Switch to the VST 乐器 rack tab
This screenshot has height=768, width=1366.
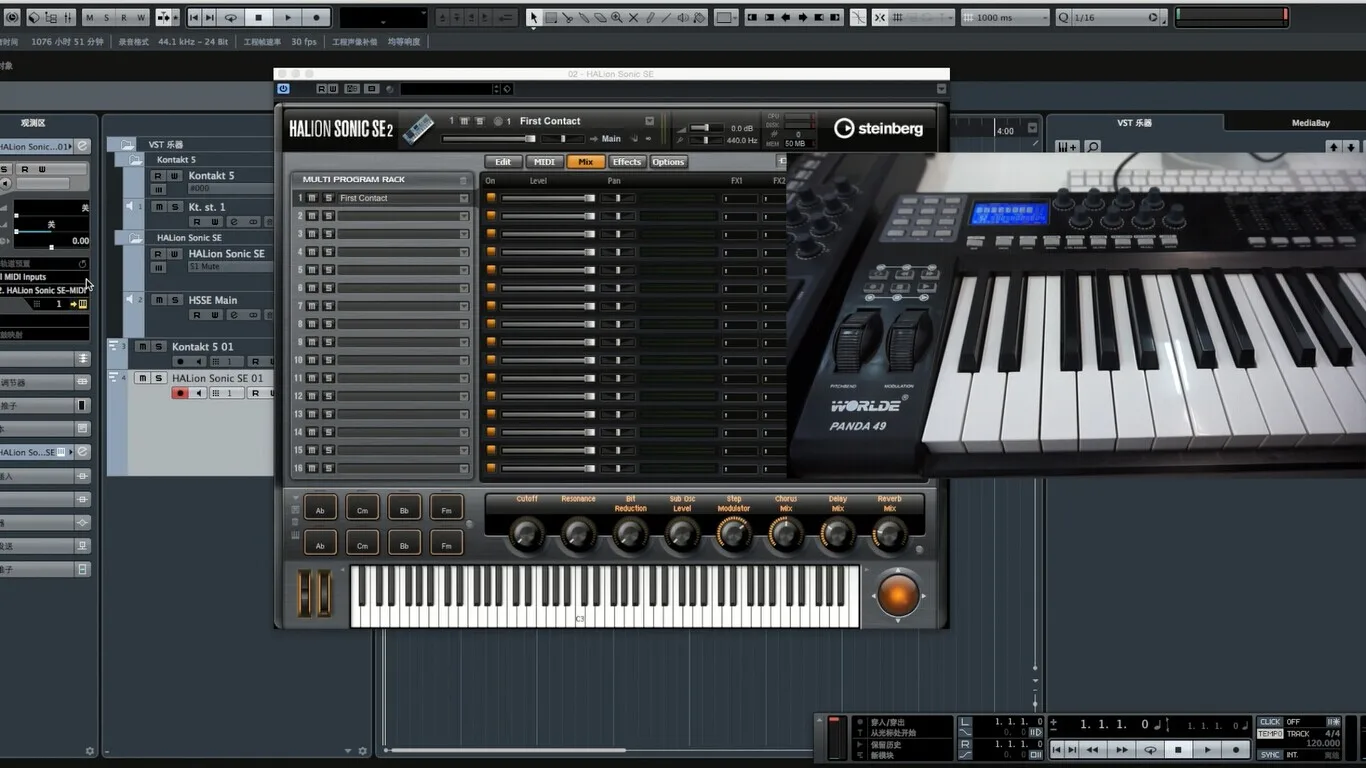1134,122
